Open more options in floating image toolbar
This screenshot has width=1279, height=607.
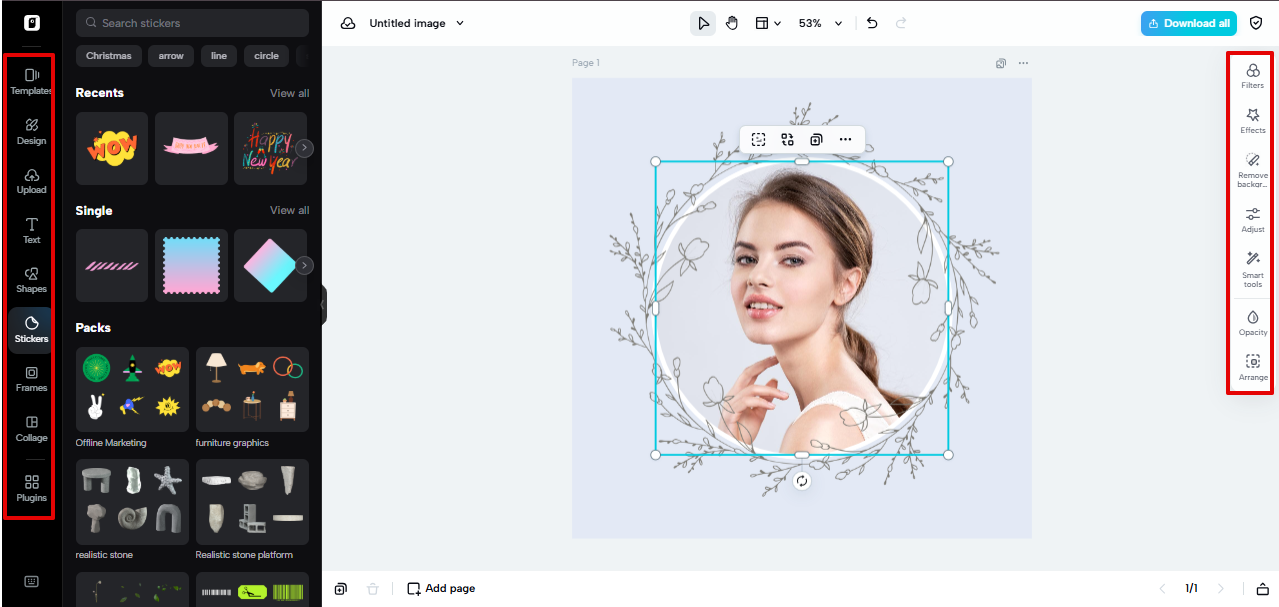pyautogui.click(x=845, y=140)
